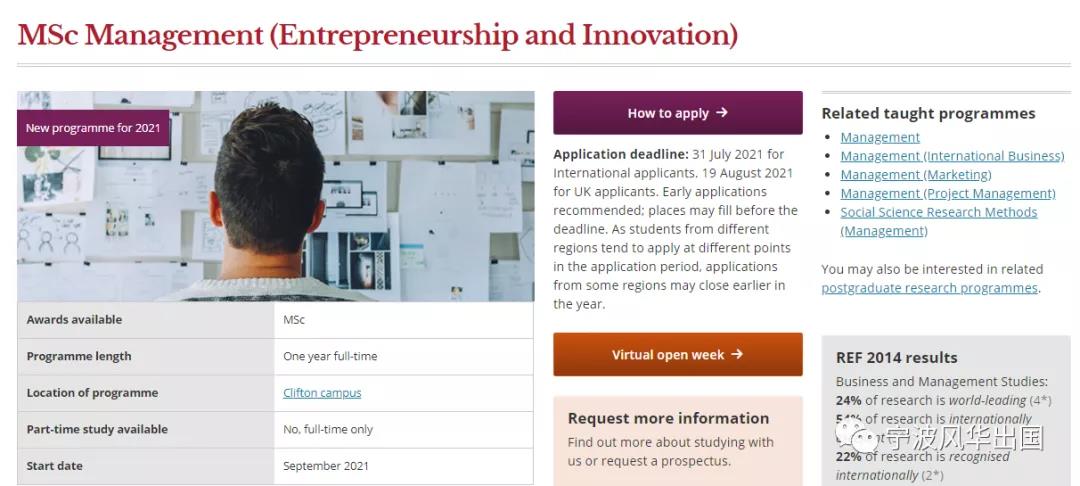Click the Start date table row
Viewport: 1080px width, 486px height.
pyautogui.click(x=276, y=466)
